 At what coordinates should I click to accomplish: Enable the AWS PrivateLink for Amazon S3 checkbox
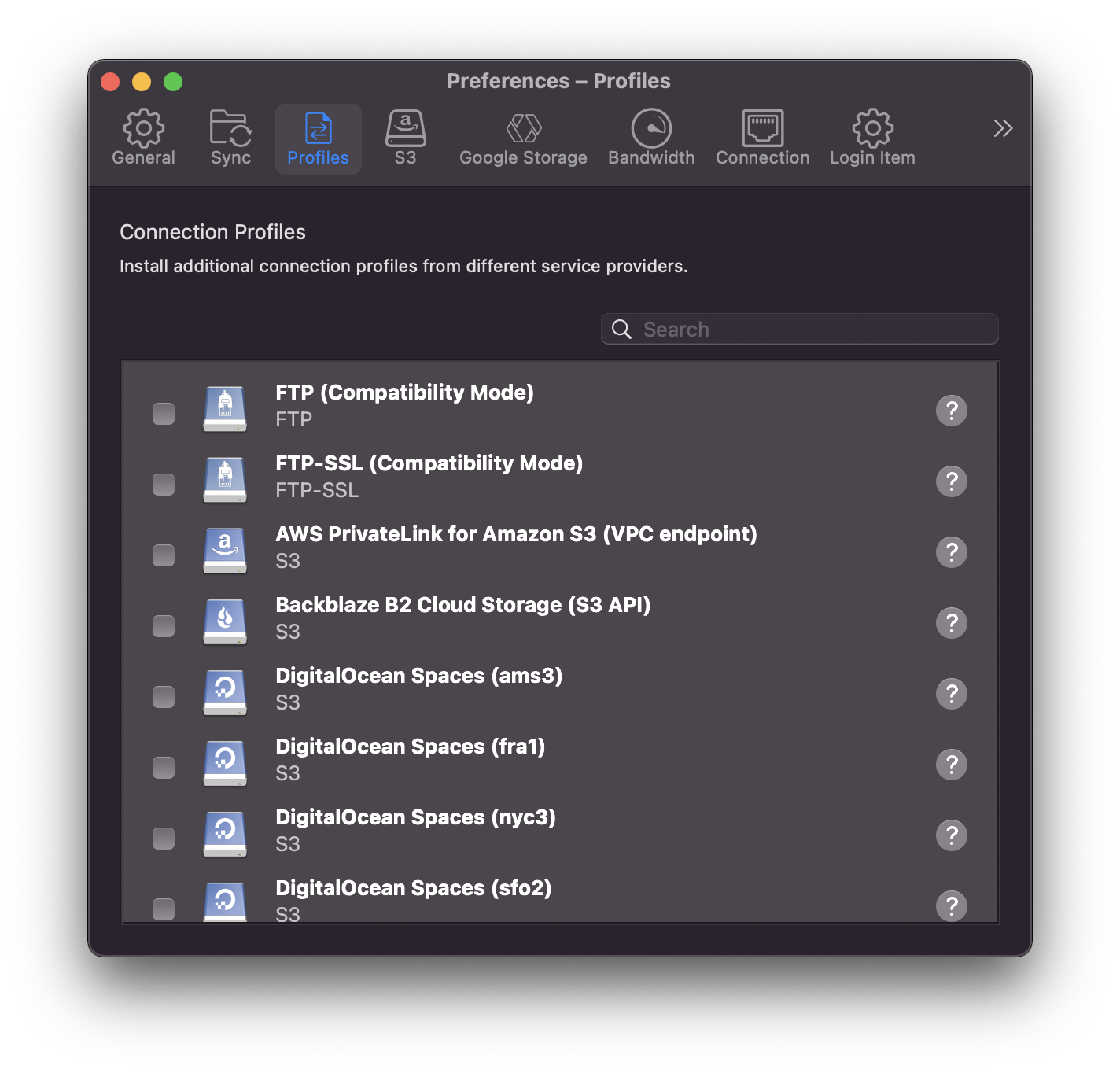(x=164, y=555)
